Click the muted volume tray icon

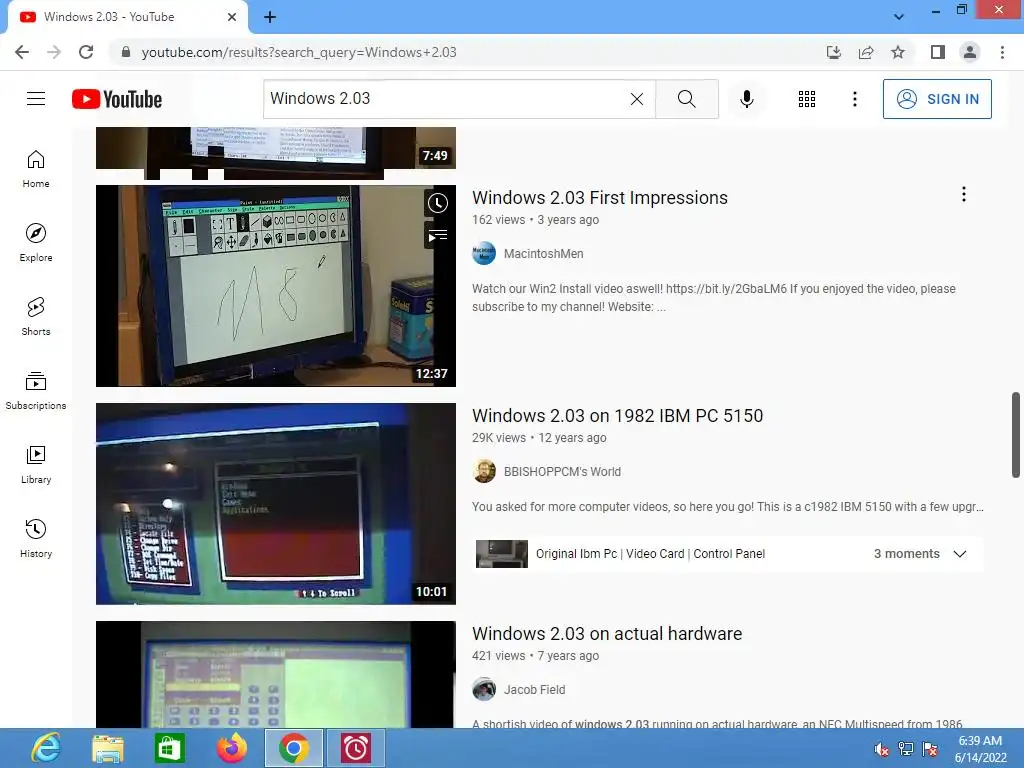882,749
